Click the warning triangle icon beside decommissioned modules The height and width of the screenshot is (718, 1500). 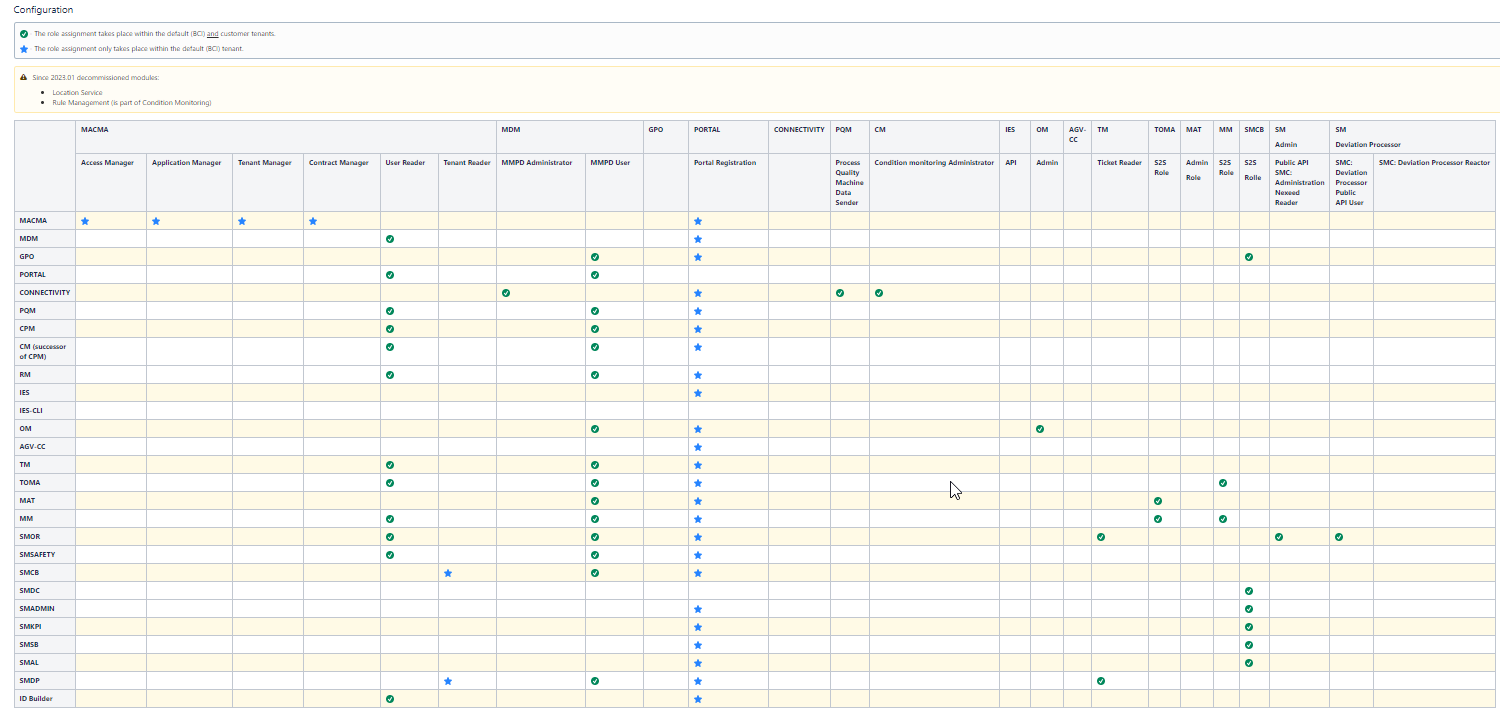pyautogui.click(x=24, y=77)
